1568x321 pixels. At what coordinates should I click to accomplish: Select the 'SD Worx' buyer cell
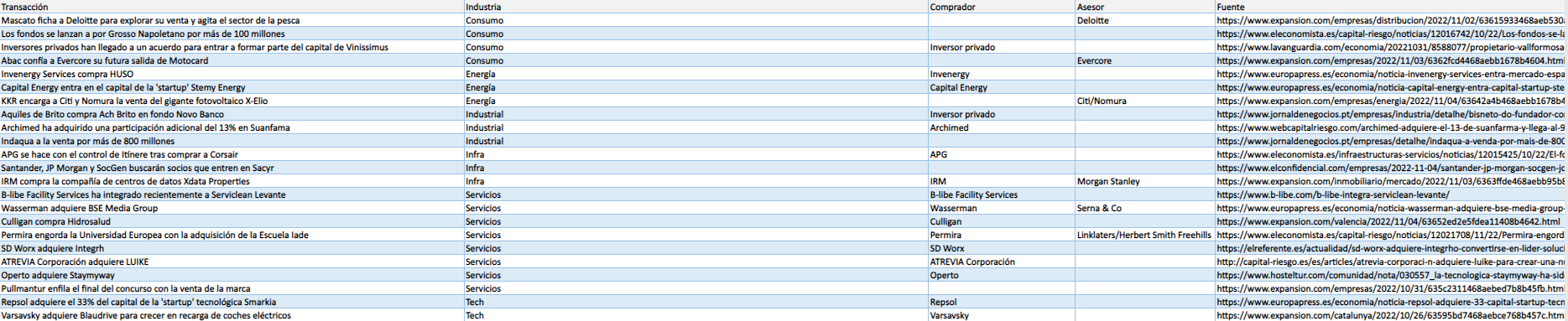click(1002, 248)
